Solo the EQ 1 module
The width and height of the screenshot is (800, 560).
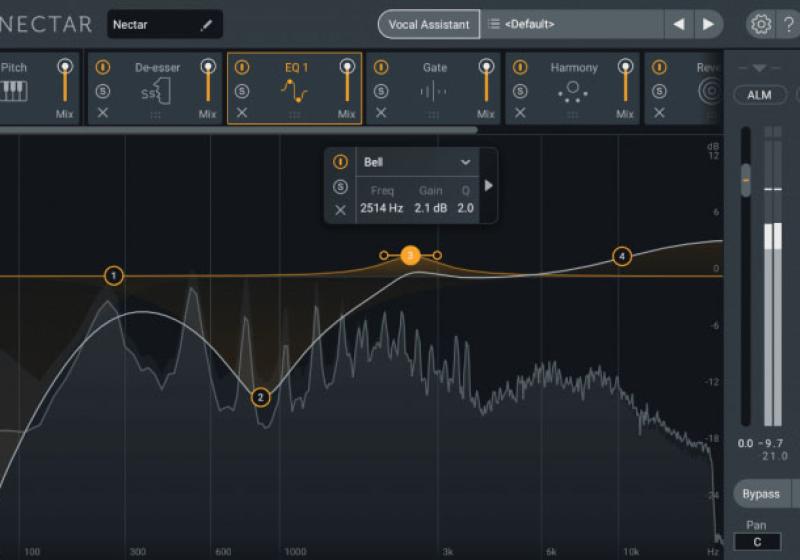[x=242, y=91]
